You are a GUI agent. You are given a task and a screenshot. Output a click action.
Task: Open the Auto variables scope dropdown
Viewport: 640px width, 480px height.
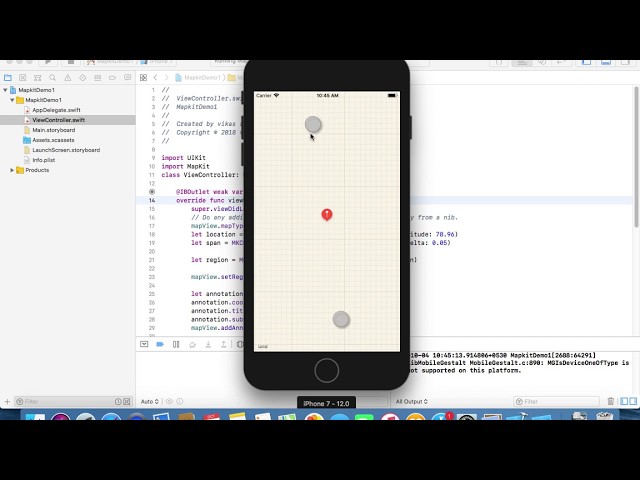tap(150, 402)
